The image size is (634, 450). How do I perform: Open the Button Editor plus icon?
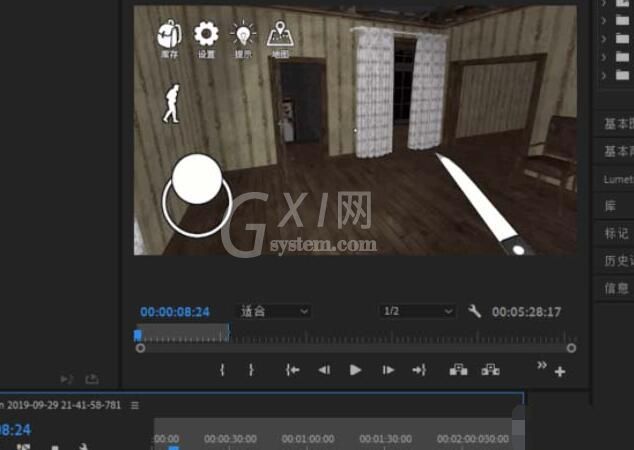560,372
